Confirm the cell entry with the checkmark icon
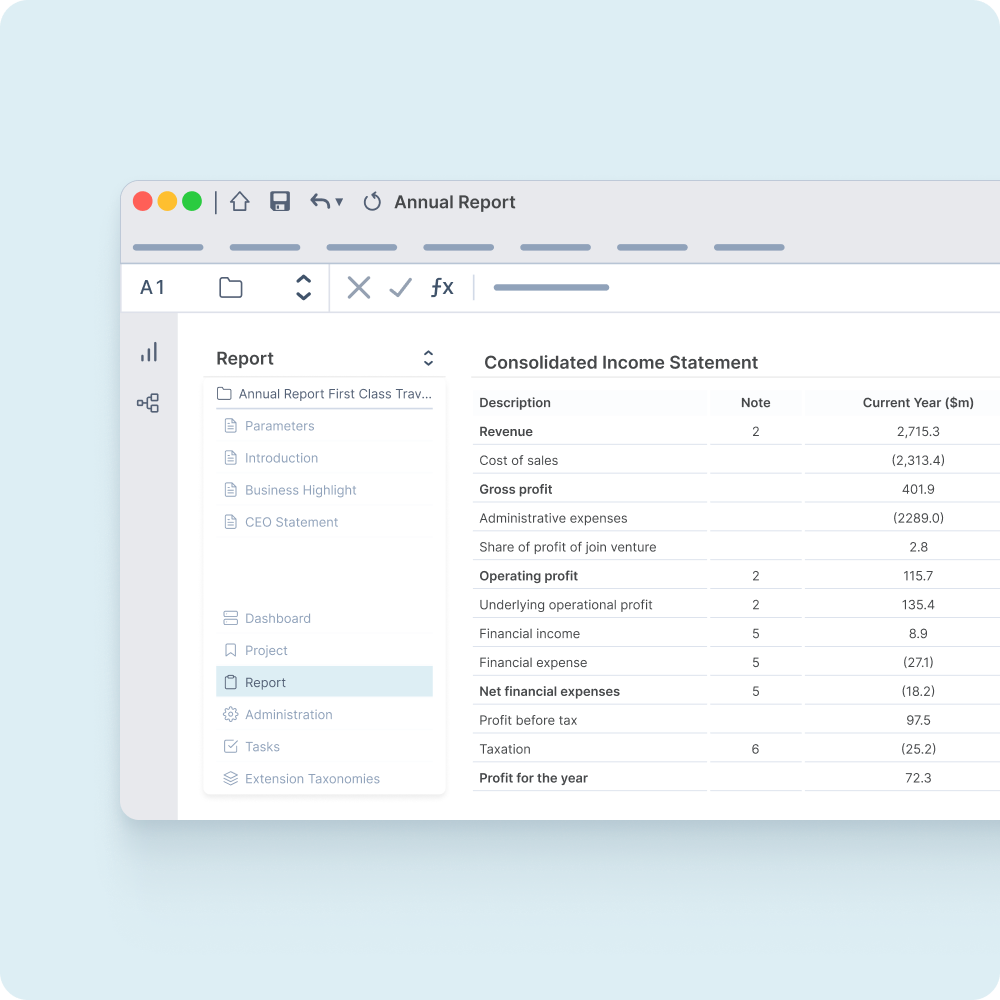Image resolution: width=1000 pixels, height=1000 pixels. pyautogui.click(x=400, y=287)
